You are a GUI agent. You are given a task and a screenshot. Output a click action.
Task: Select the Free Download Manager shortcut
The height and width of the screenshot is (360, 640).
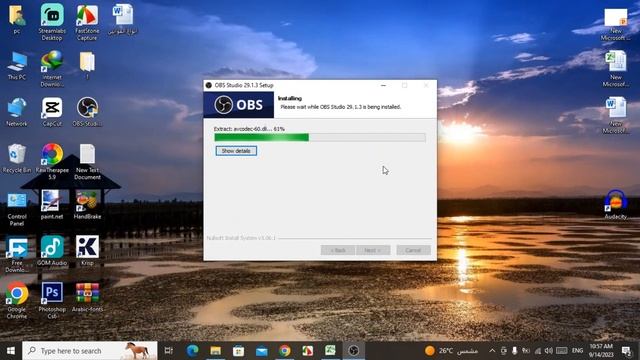click(x=17, y=255)
